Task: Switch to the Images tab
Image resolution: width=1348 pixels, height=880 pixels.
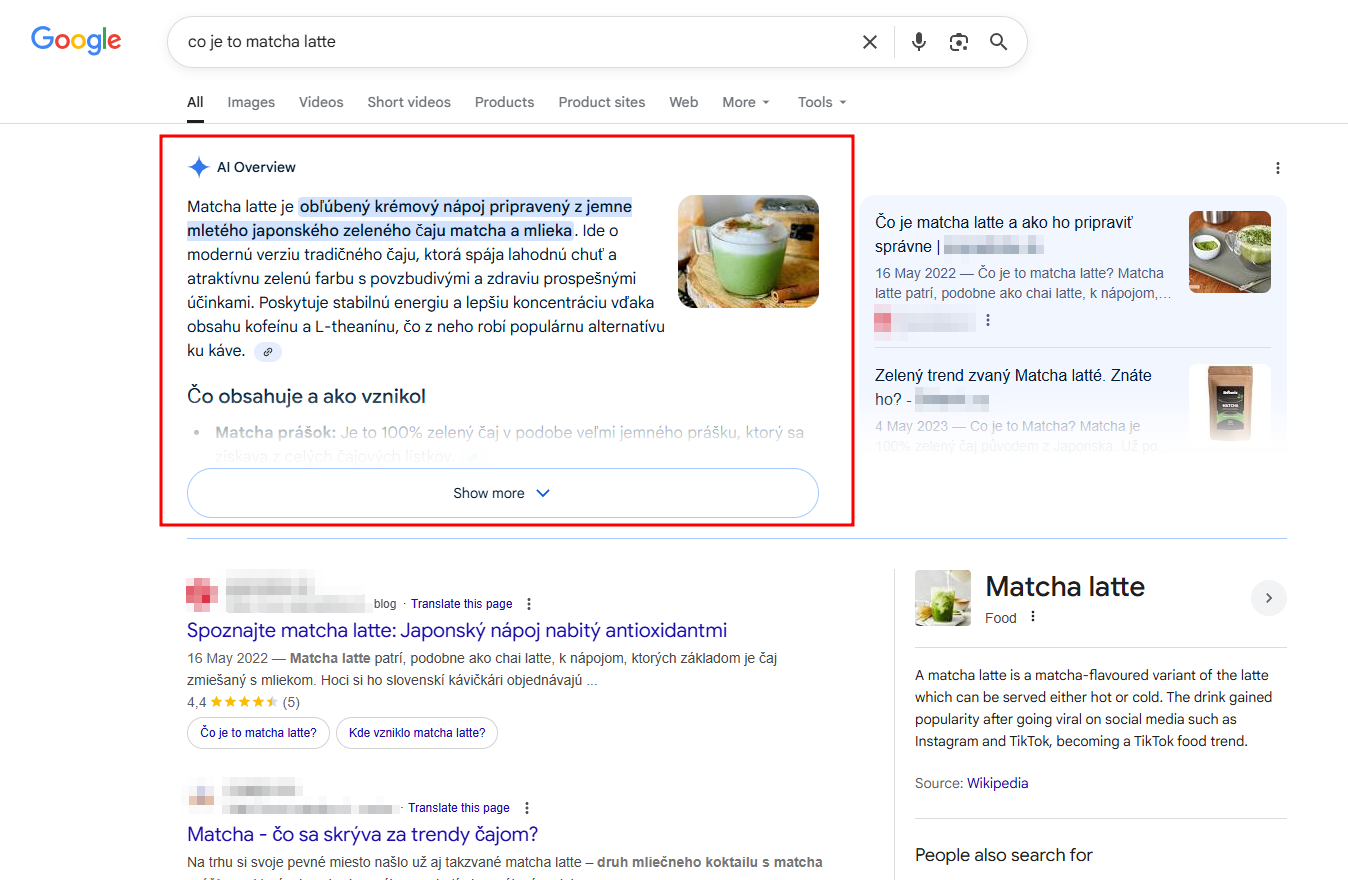Action: (251, 102)
